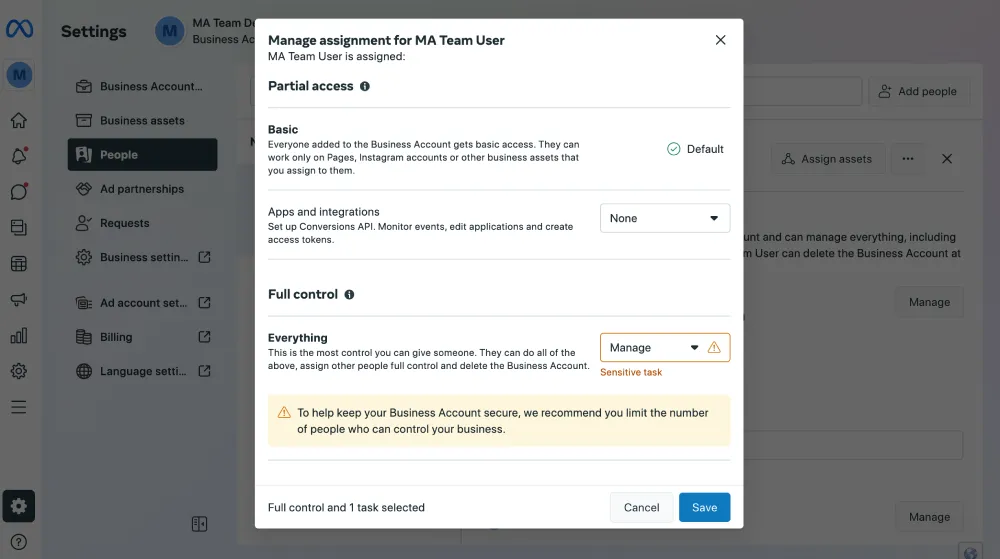Click the Meta logo icon
This screenshot has height=559, width=1000.
pyautogui.click(x=19, y=30)
